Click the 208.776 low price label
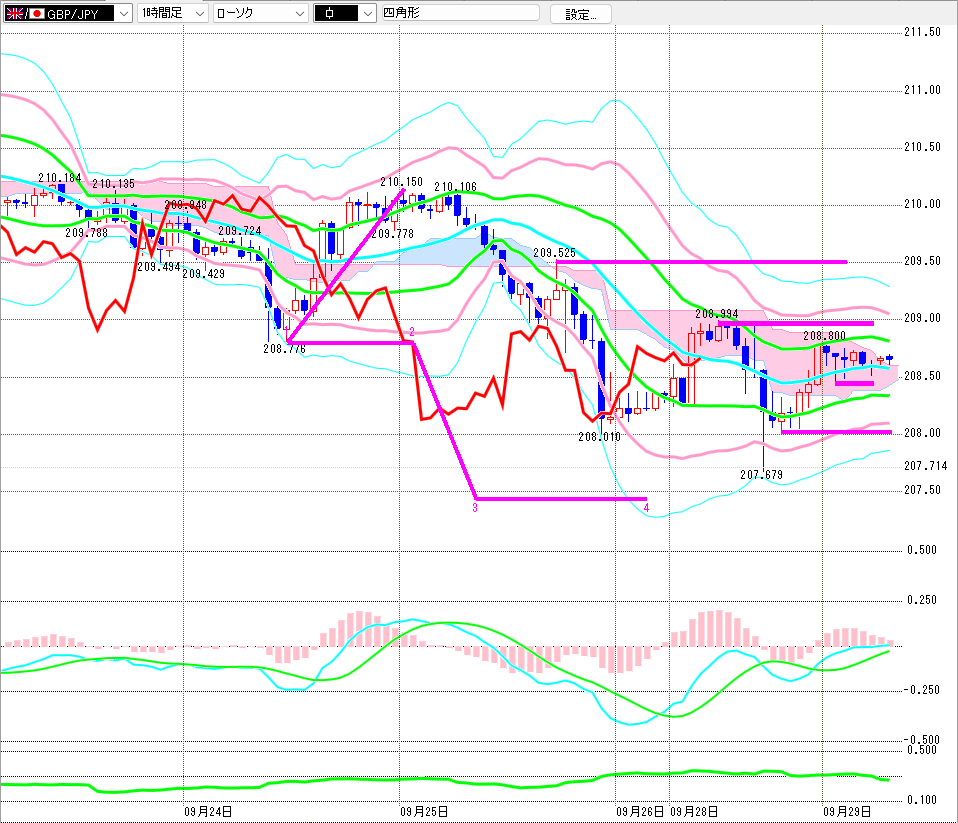 [x=285, y=349]
